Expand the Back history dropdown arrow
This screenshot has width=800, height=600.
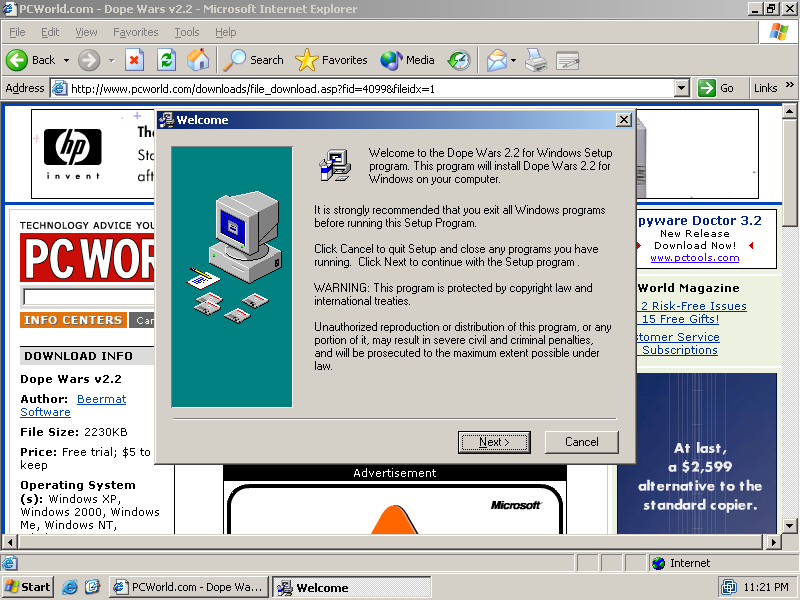coord(66,60)
